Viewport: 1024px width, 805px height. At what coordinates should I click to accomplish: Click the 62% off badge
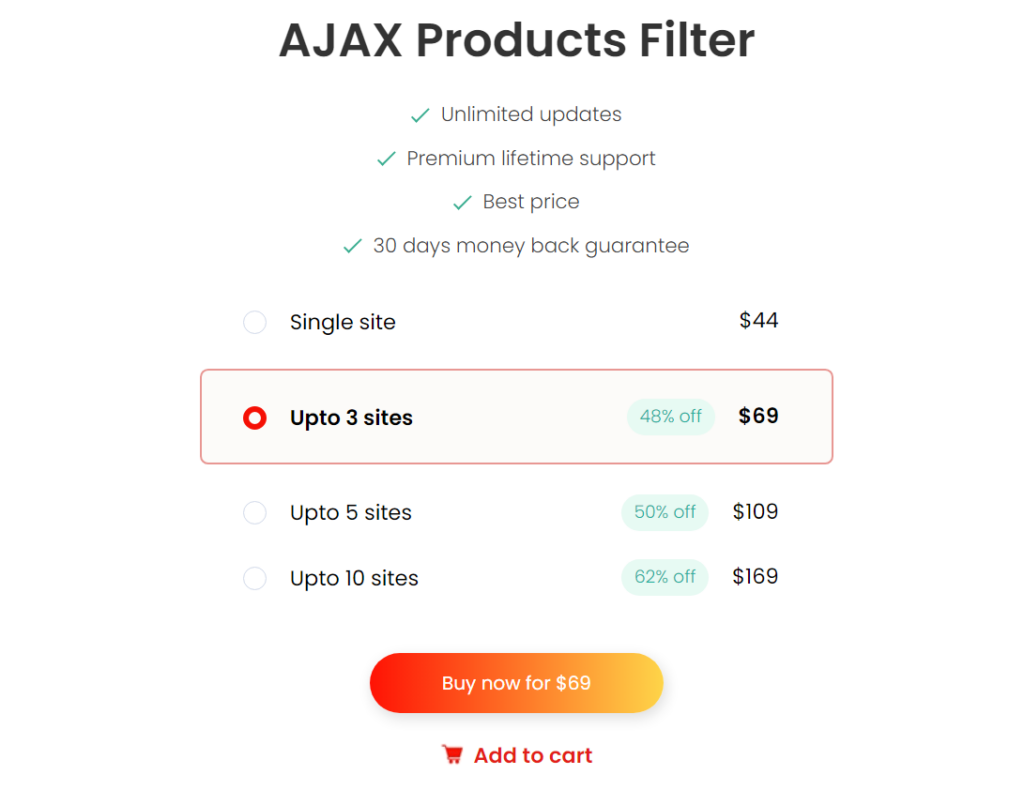664,577
